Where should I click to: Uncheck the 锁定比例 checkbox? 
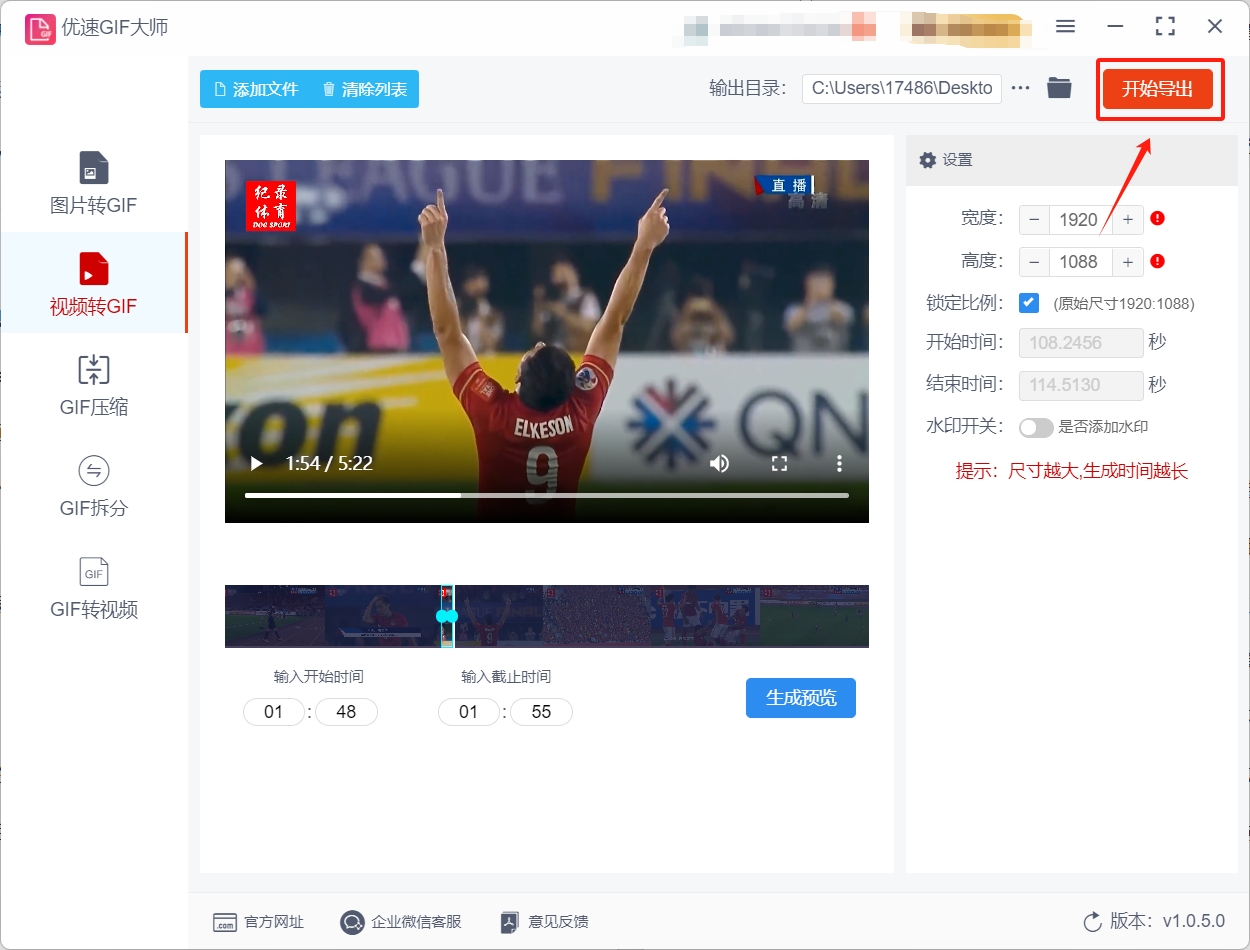pyautogui.click(x=1029, y=302)
